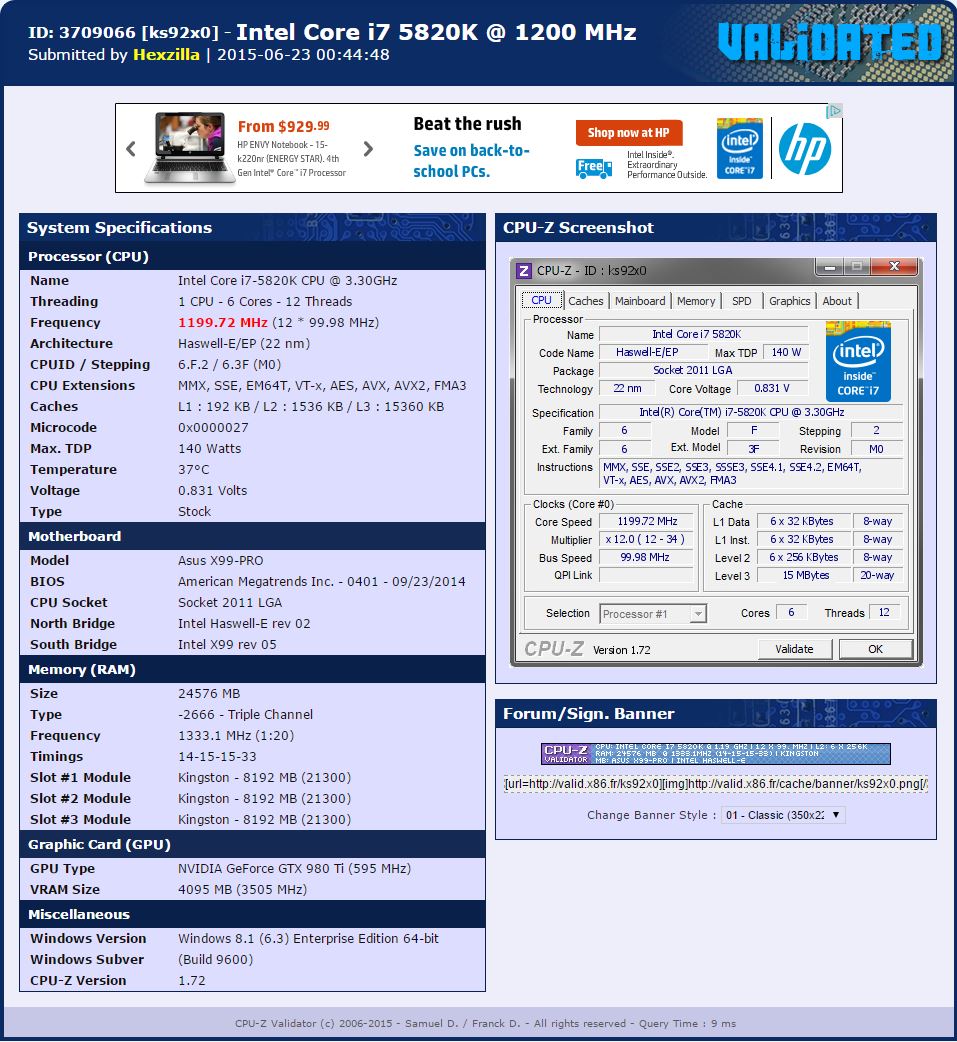Close the CPU-Z window

coord(895,267)
